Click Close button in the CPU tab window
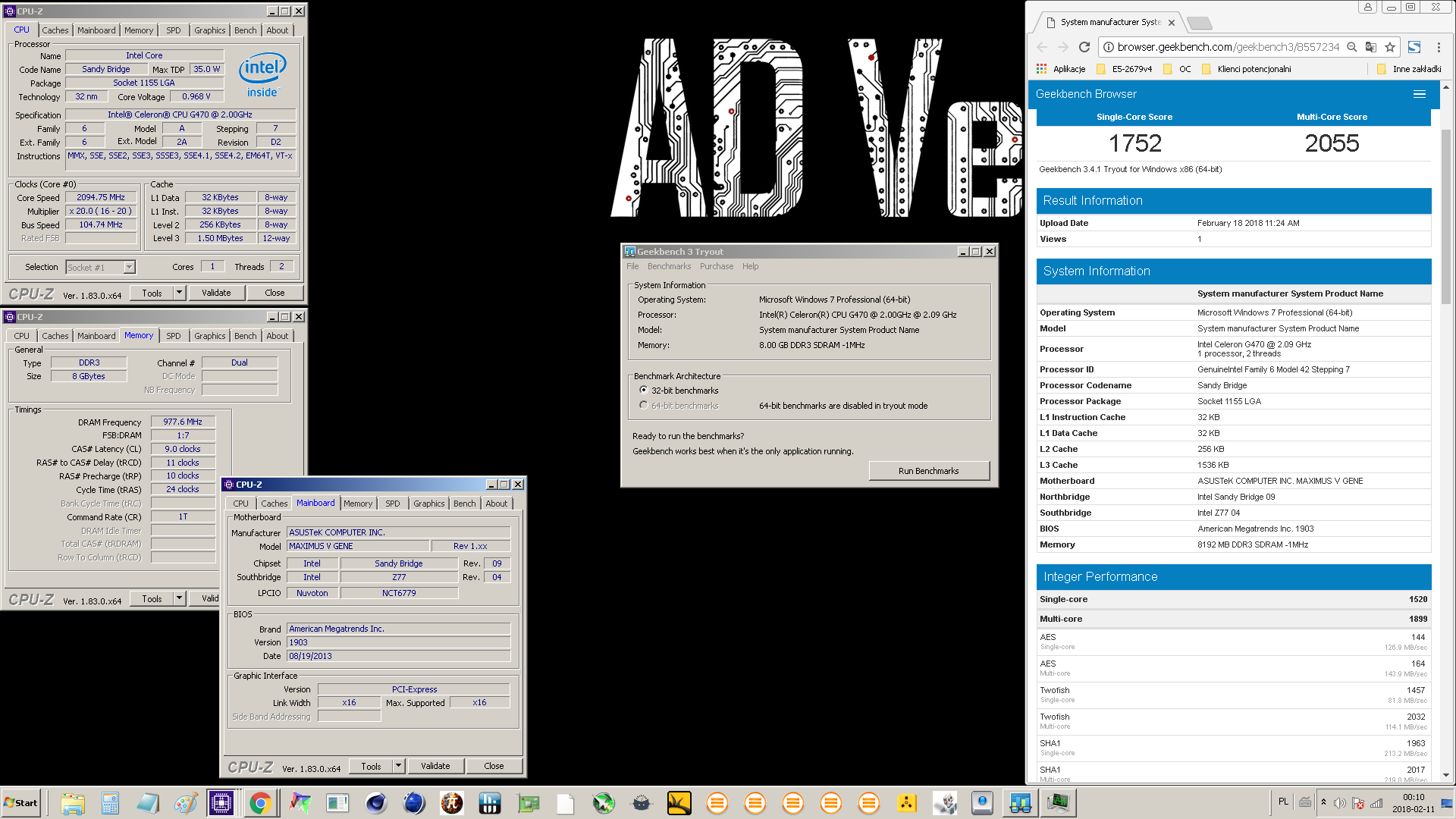The height and width of the screenshot is (819, 1456). pyautogui.click(x=275, y=293)
